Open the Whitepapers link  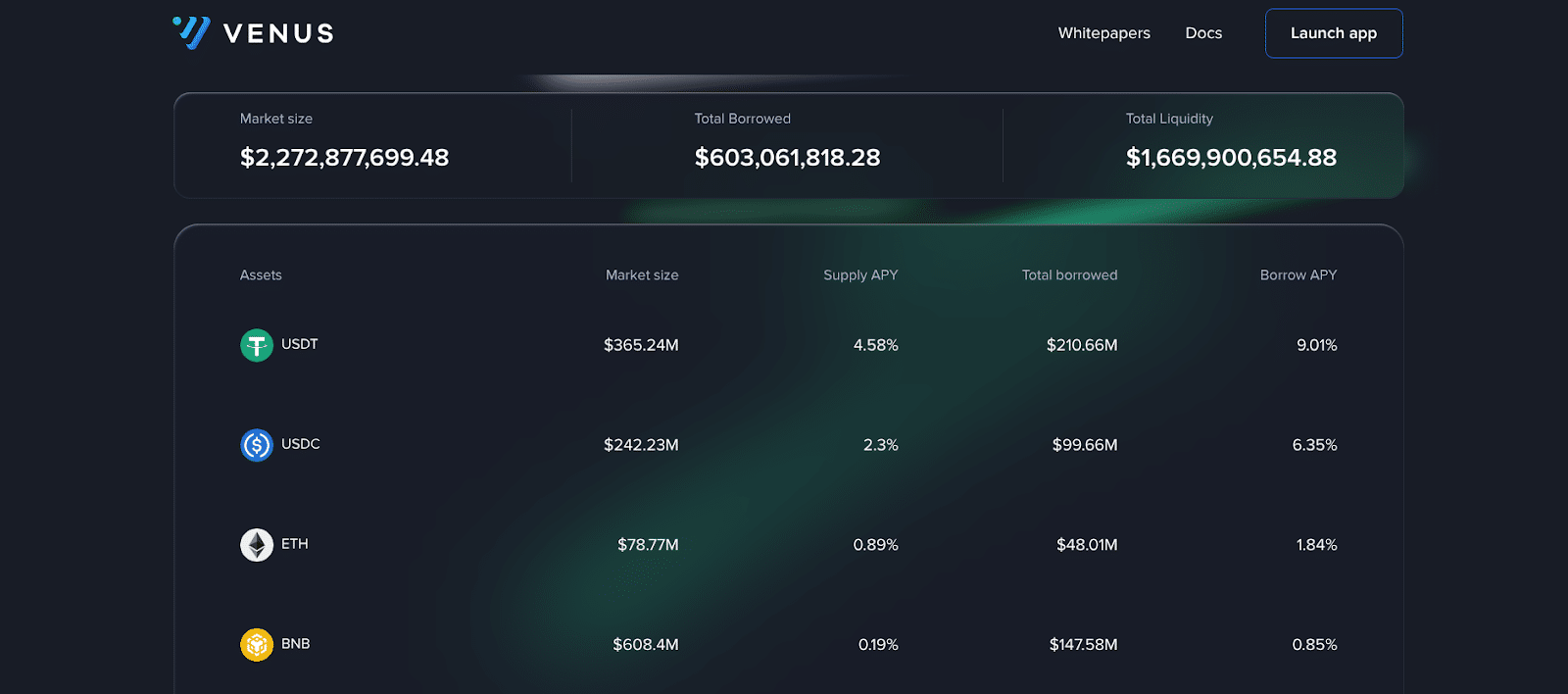tap(1103, 33)
